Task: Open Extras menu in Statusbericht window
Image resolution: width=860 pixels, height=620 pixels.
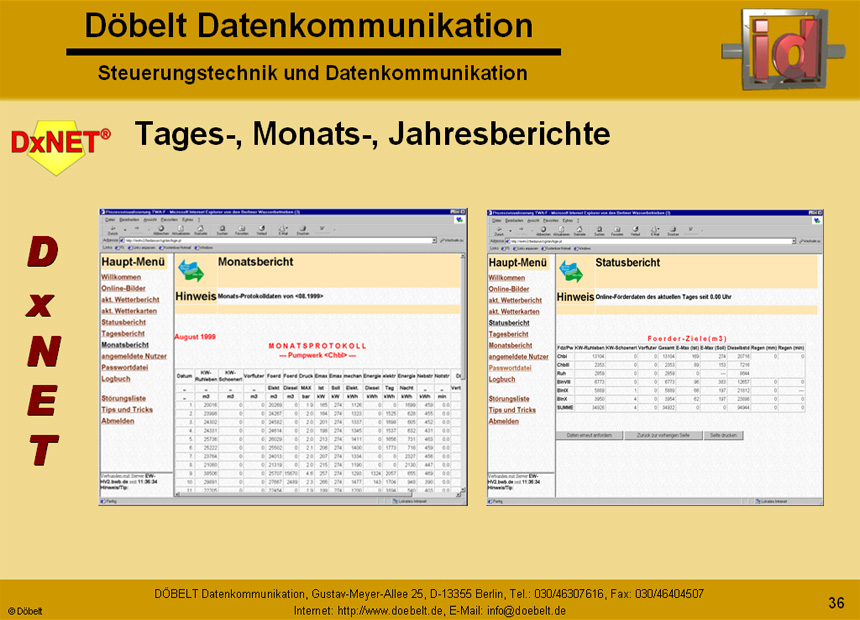Action: point(568,221)
